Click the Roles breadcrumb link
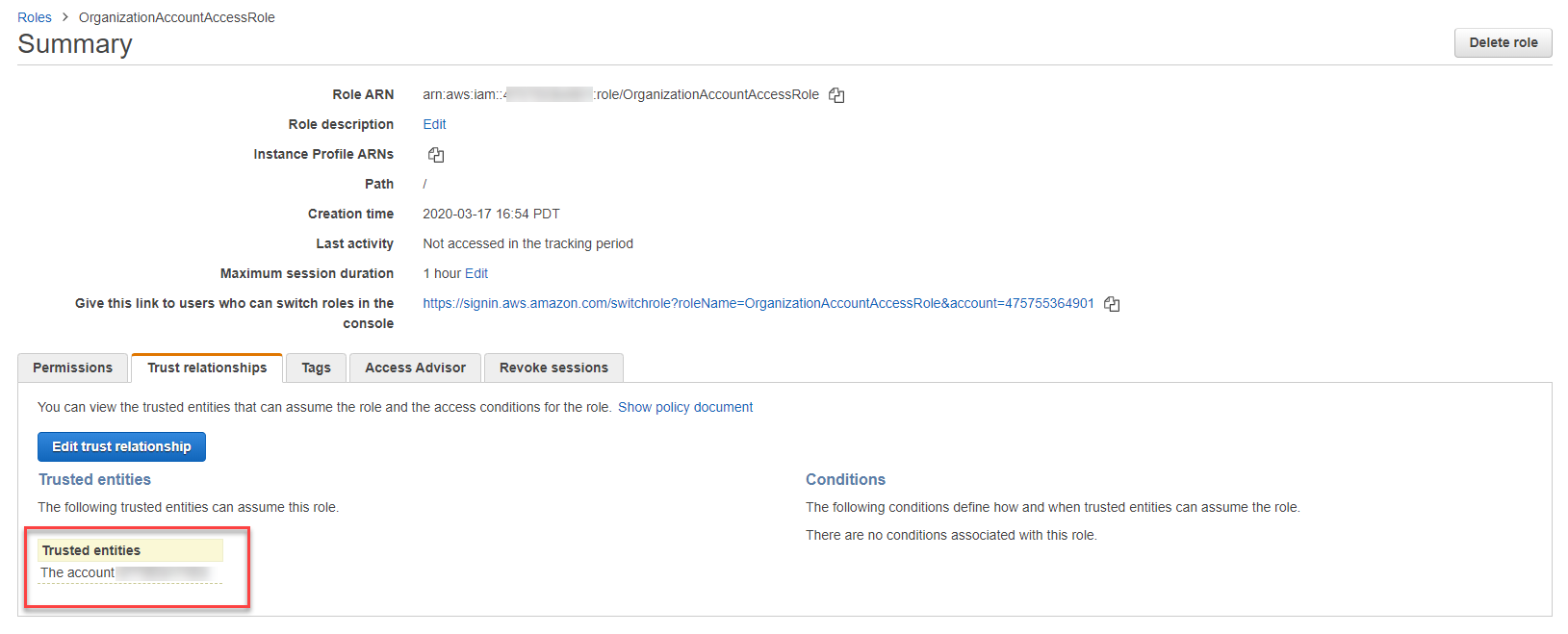 pos(35,17)
